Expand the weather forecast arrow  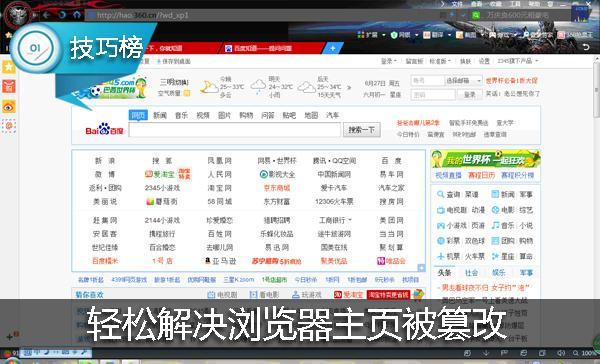point(349,88)
